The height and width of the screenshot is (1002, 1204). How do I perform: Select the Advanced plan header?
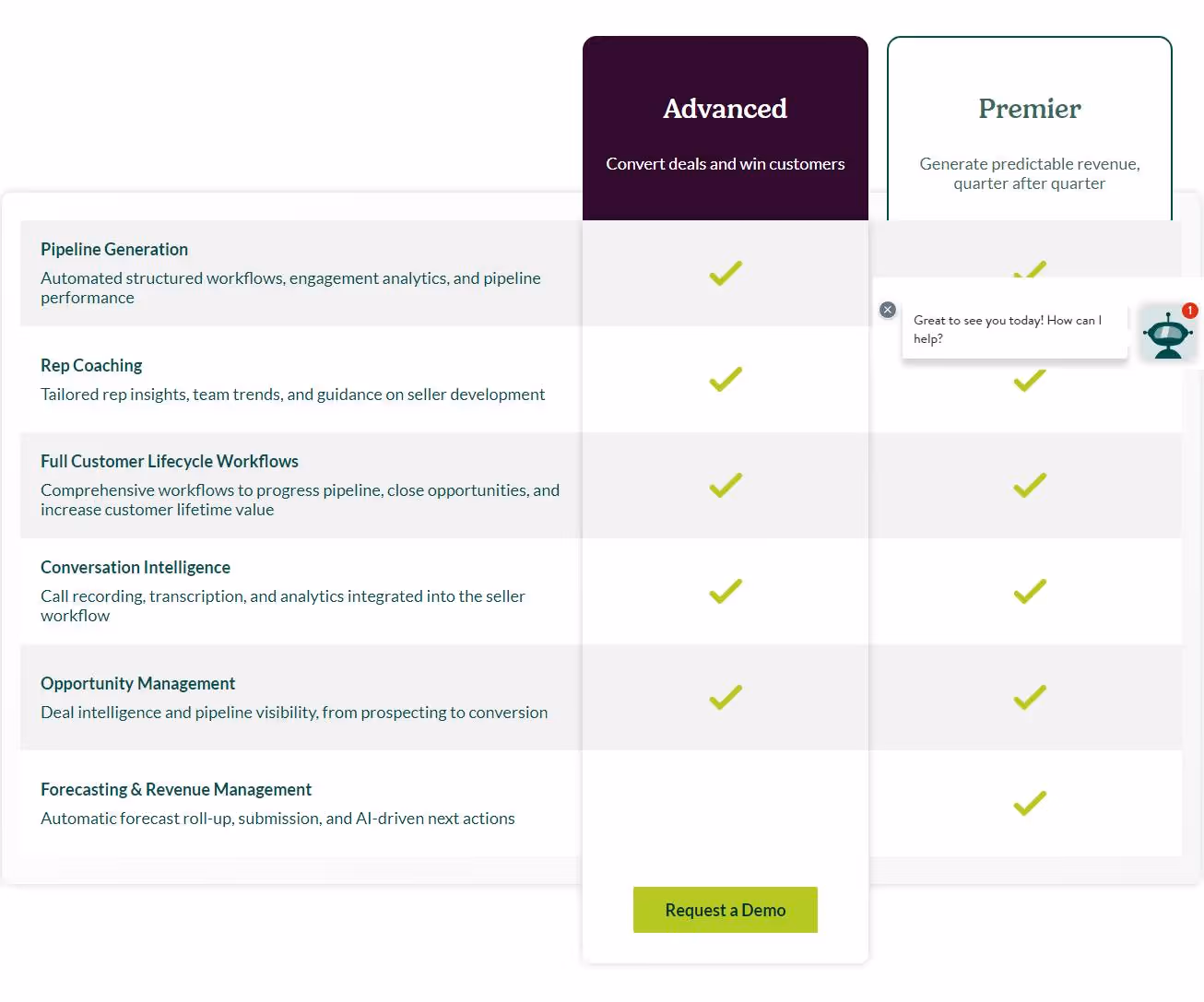725,108
